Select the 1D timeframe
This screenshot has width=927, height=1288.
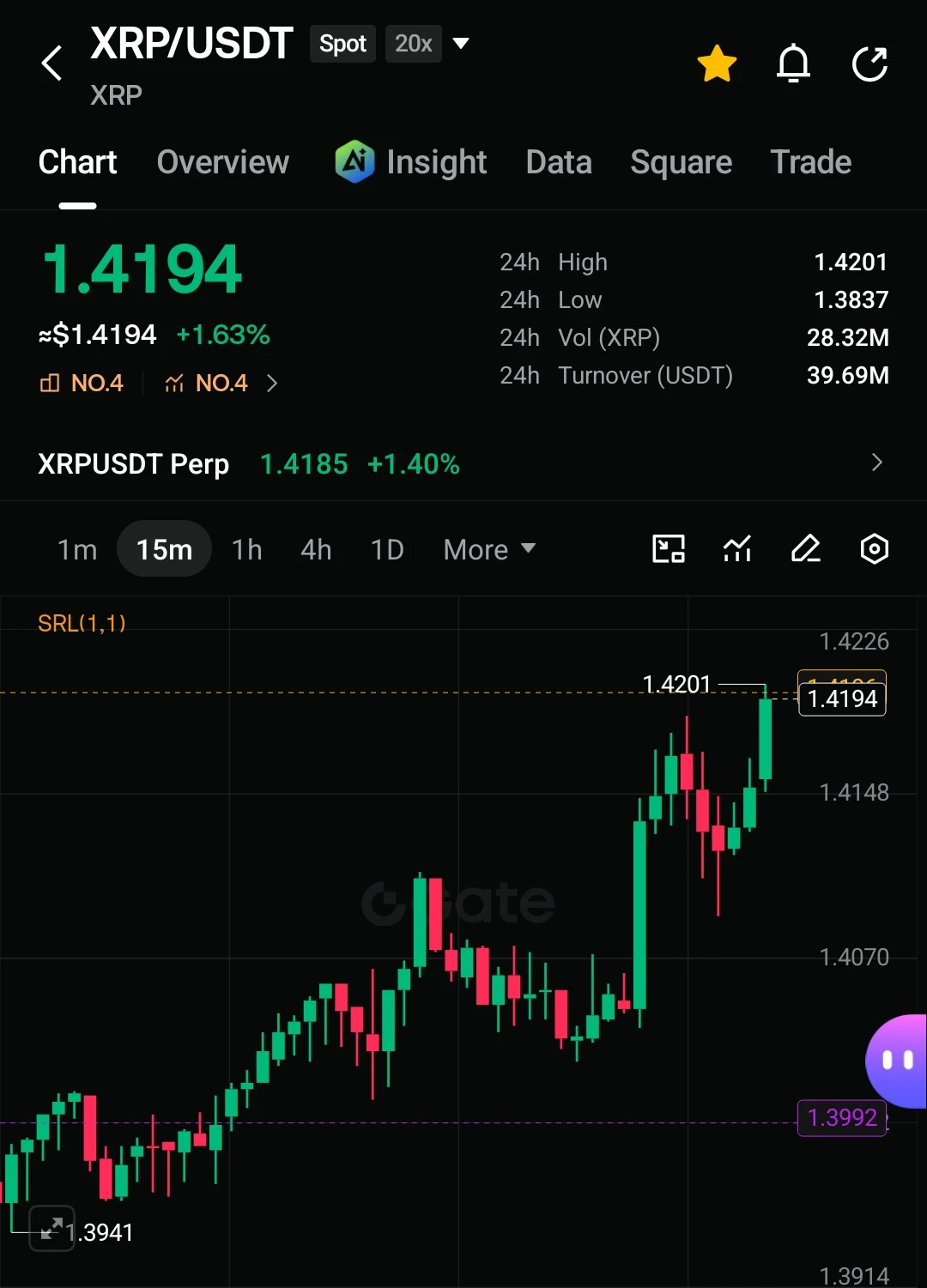coord(387,549)
